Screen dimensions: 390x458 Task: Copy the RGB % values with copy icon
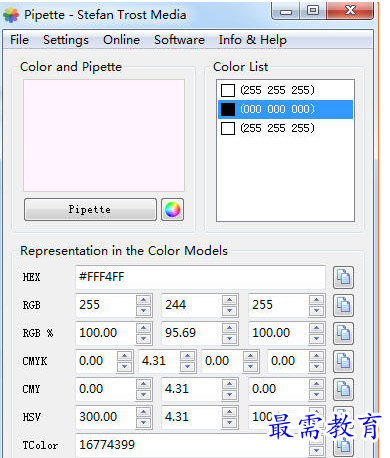pyautogui.click(x=343, y=333)
